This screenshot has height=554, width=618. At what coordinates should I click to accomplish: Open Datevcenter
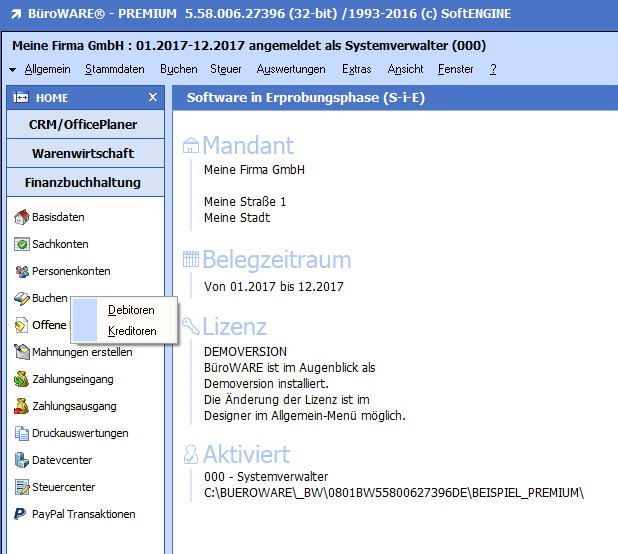[x=62, y=460]
